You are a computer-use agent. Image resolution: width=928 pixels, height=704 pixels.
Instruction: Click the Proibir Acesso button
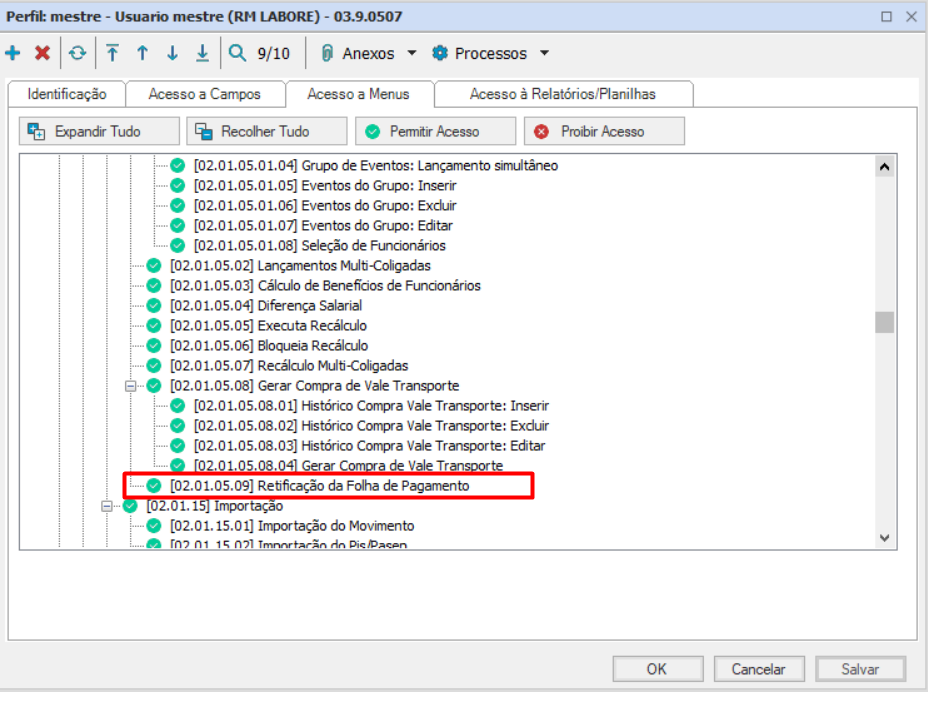(x=603, y=131)
